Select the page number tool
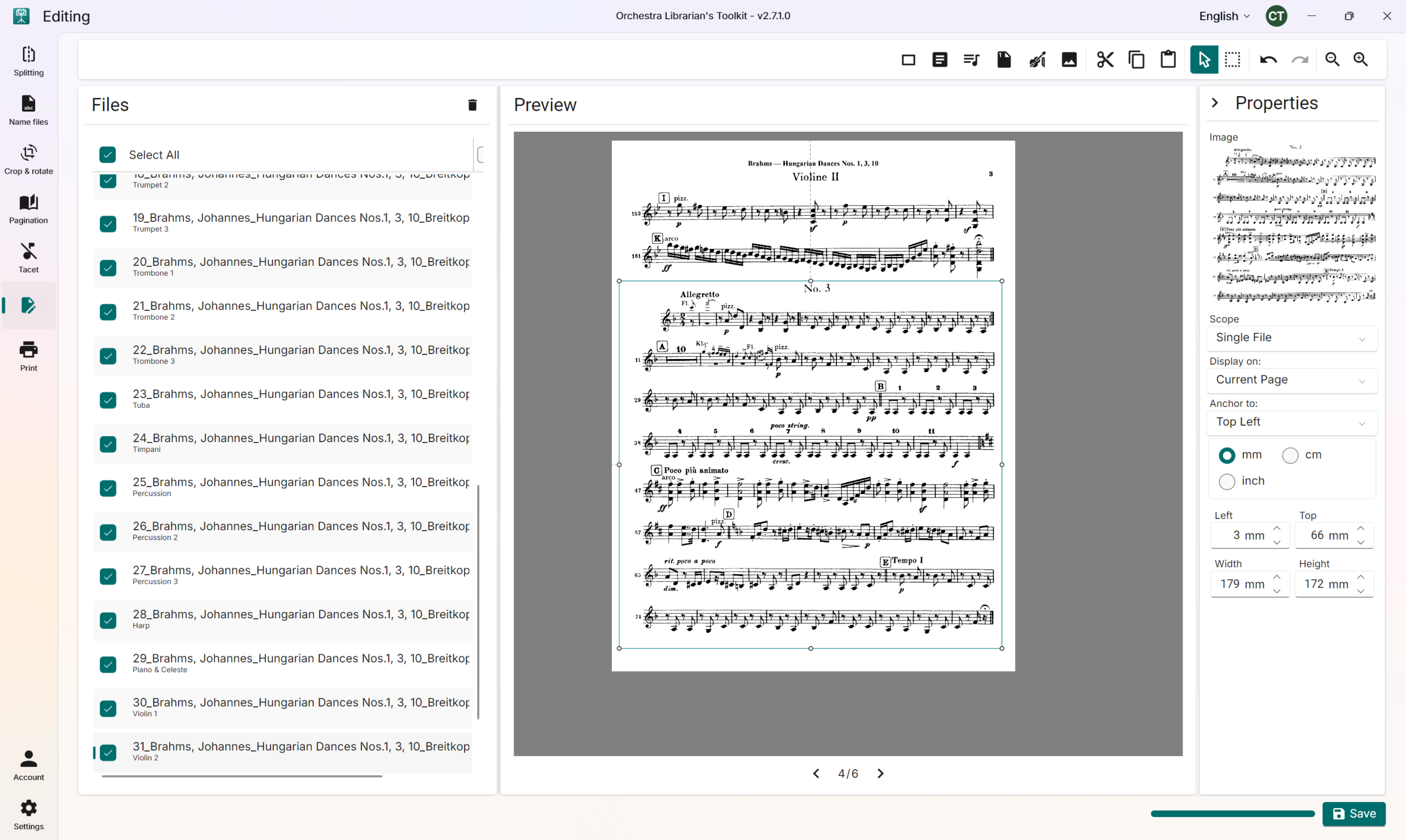The width and height of the screenshot is (1406, 840). coord(1004,60)
